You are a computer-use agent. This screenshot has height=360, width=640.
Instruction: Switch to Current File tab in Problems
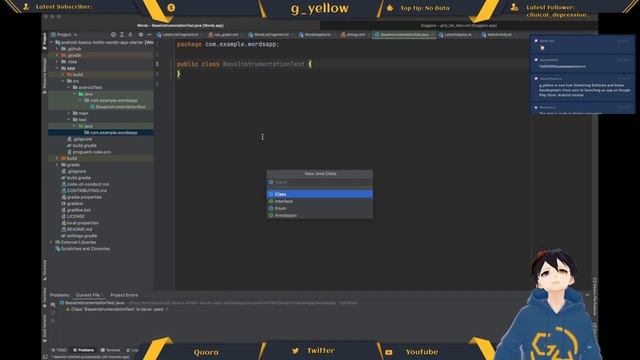point(88,295)
